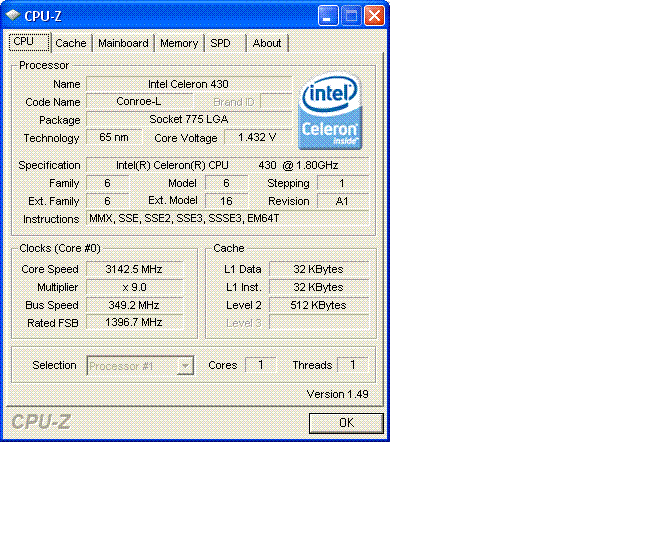Minimize the CPU-Z window
The image size is (665, 552).
tap(328, 16)
